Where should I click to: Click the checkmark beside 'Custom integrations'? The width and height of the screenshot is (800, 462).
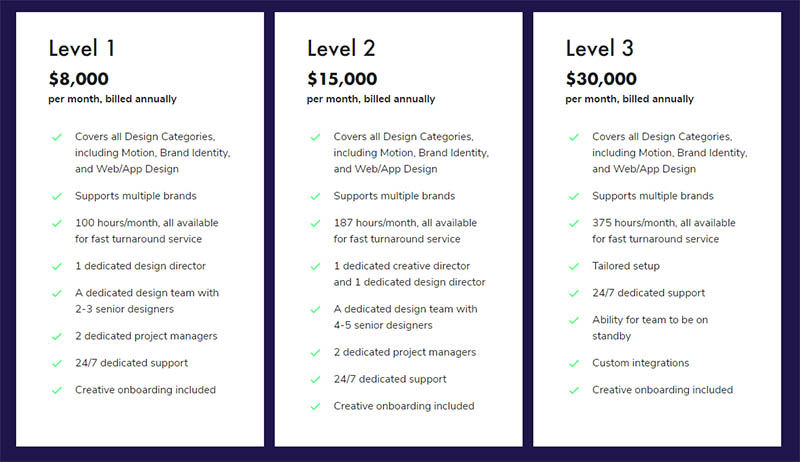pos(574,364)
